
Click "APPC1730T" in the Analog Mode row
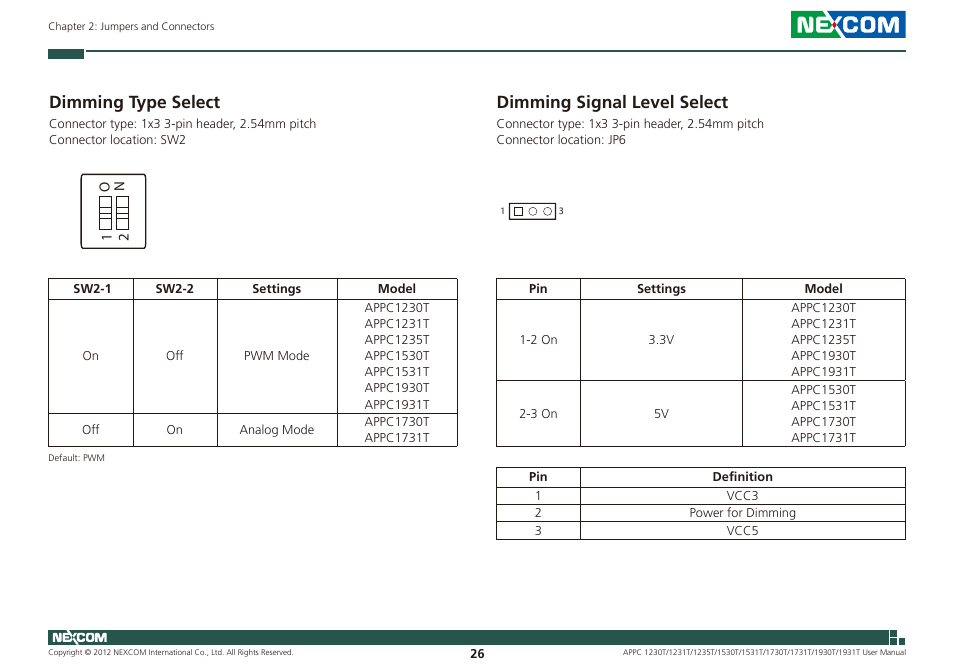click(x=397, y=421)
